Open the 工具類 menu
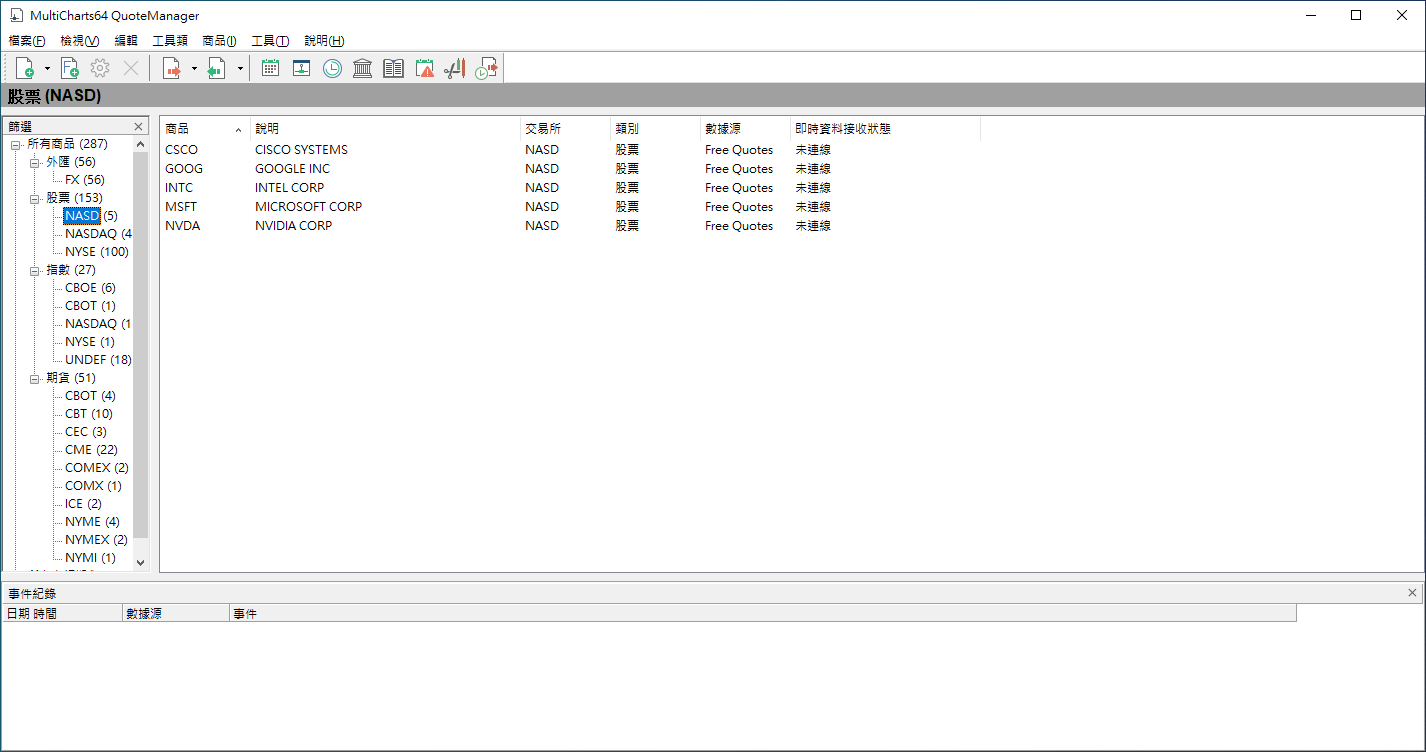 [x=170, y=41]
